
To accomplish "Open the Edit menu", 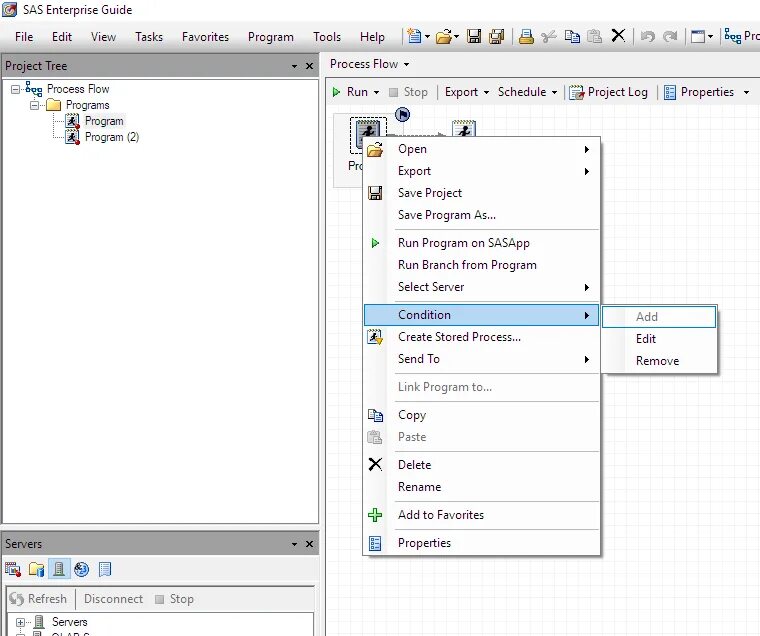I will coord(62,37).
